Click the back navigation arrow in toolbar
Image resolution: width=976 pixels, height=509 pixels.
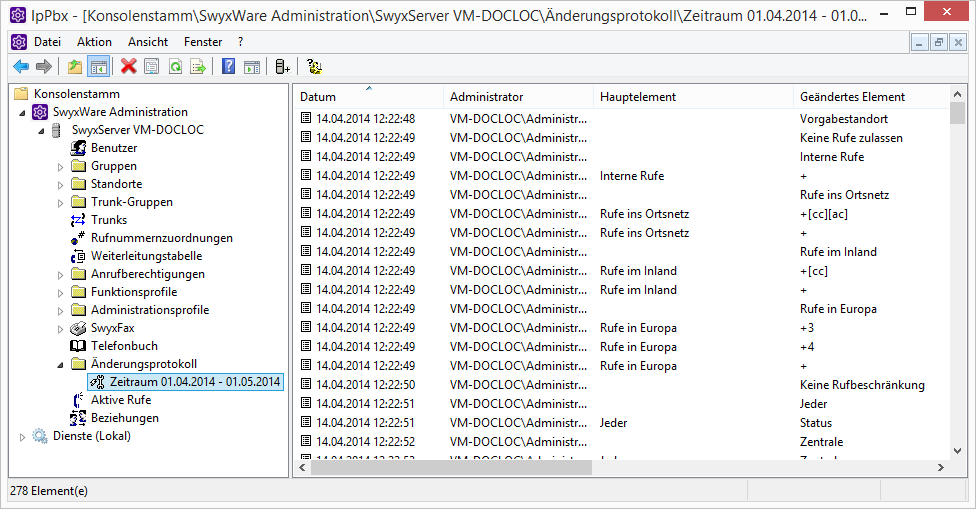pyautogui.click(x=20, y=67)
